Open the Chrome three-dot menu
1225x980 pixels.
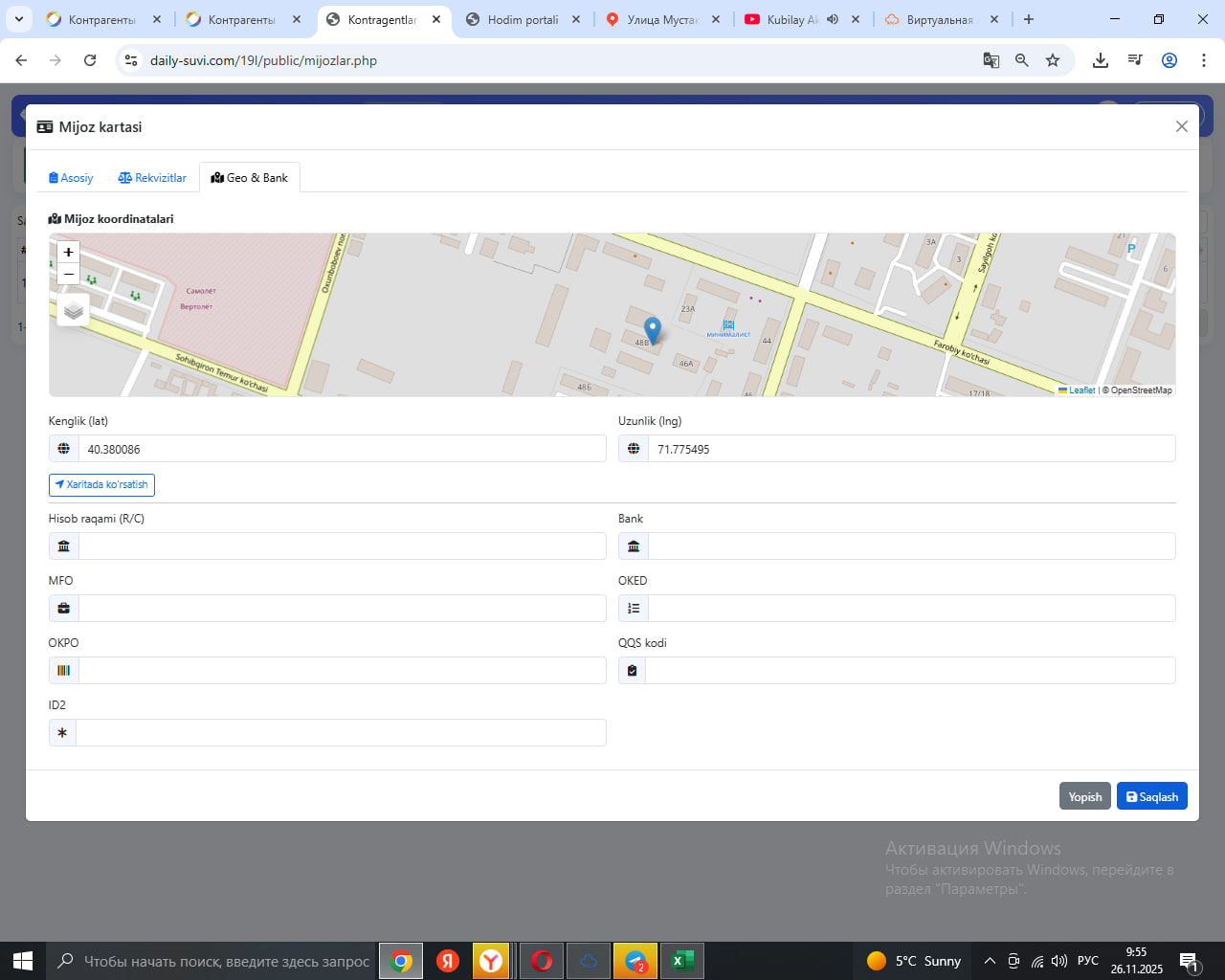[x=1203, y=60]
